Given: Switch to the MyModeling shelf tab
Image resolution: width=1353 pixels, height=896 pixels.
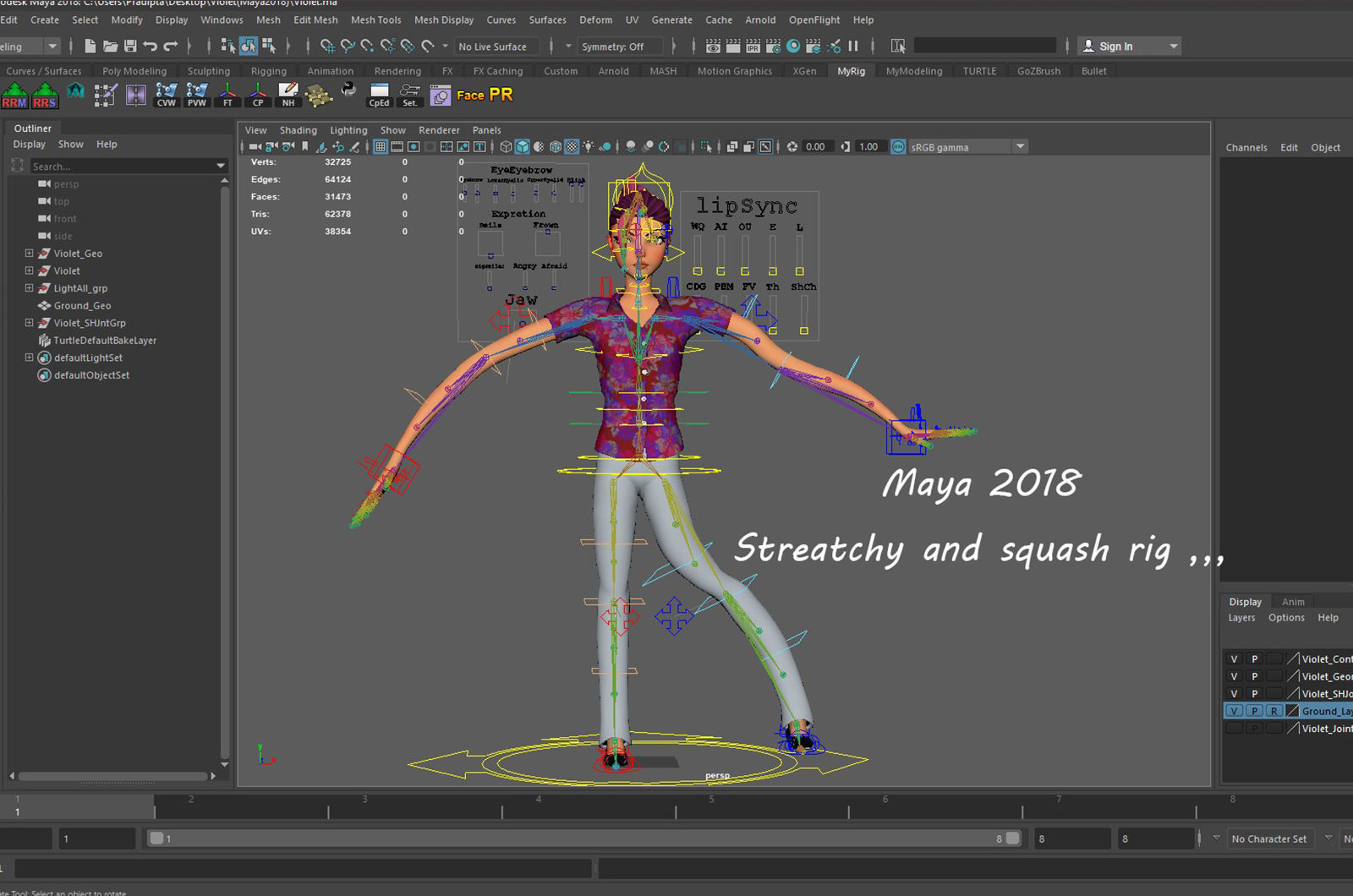Looking at the screenshot, I should (x=914, y=71).
